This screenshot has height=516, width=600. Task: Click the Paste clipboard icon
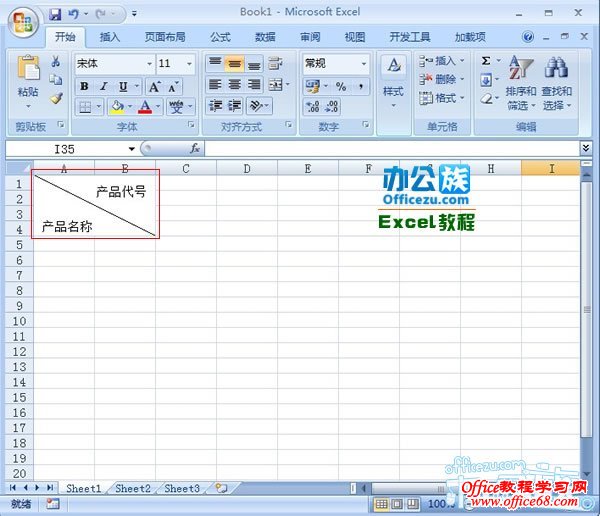click(x=28, y=68)
